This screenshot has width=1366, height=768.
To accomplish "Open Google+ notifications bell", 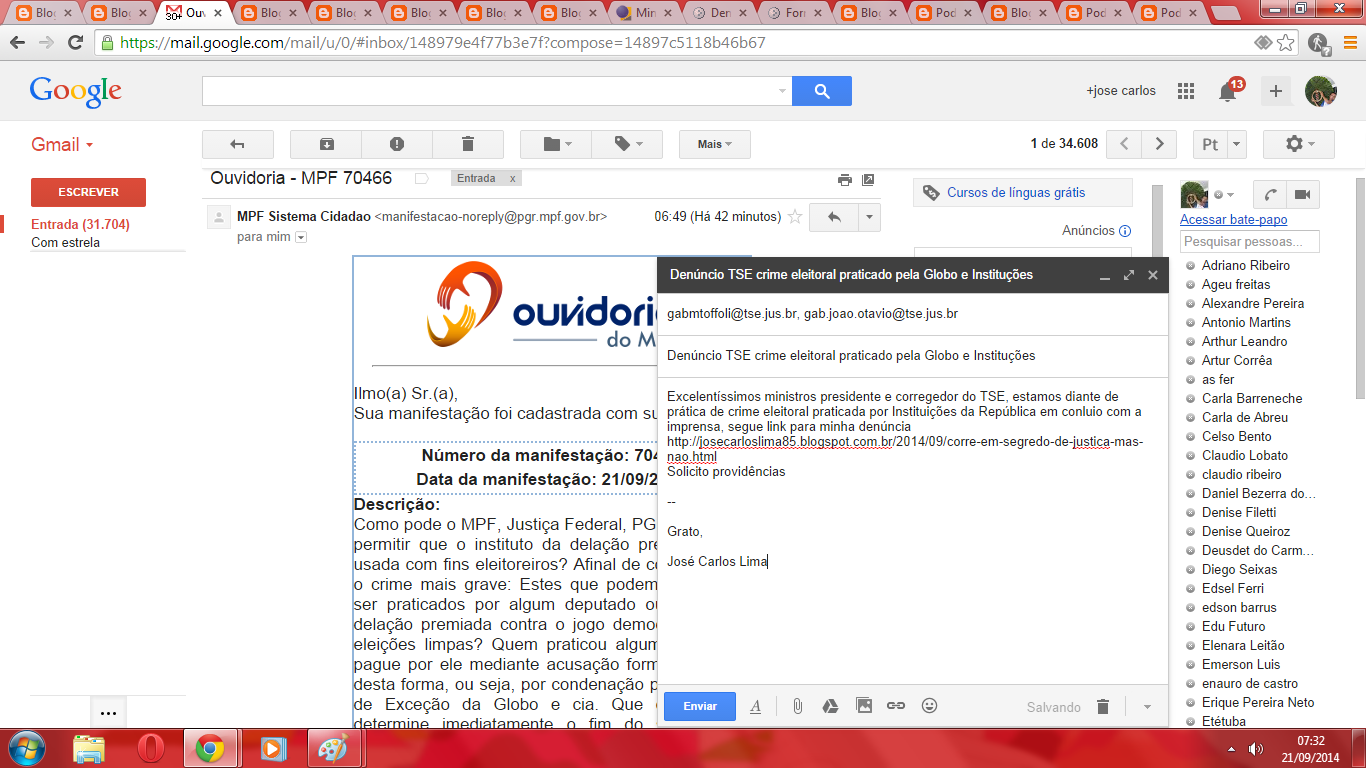I will click(x=1228, y=91).
